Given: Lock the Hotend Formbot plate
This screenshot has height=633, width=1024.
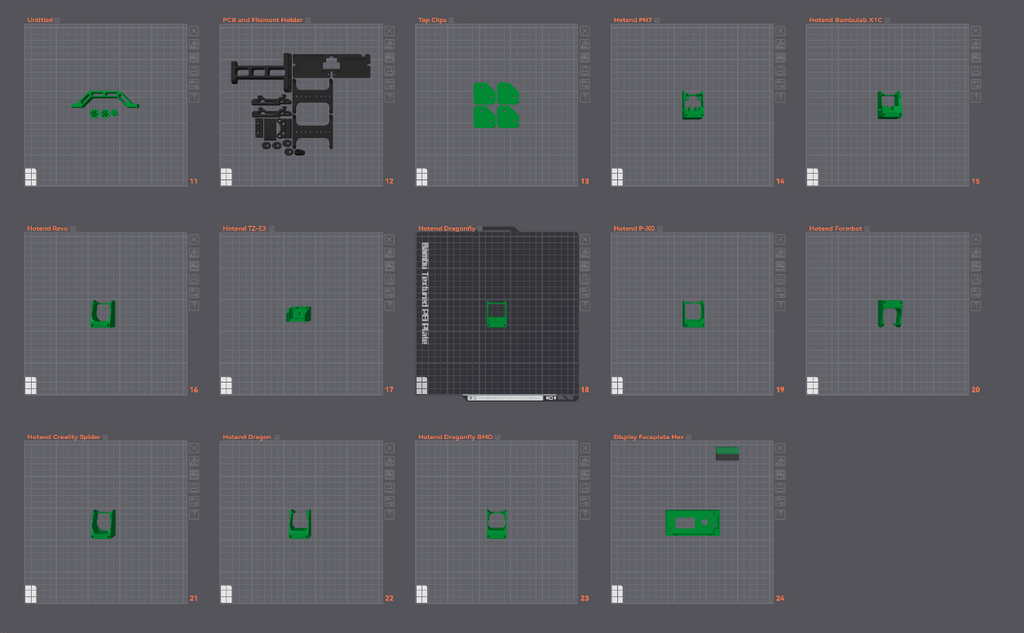Looking at the screenshot, I should 976,280.
